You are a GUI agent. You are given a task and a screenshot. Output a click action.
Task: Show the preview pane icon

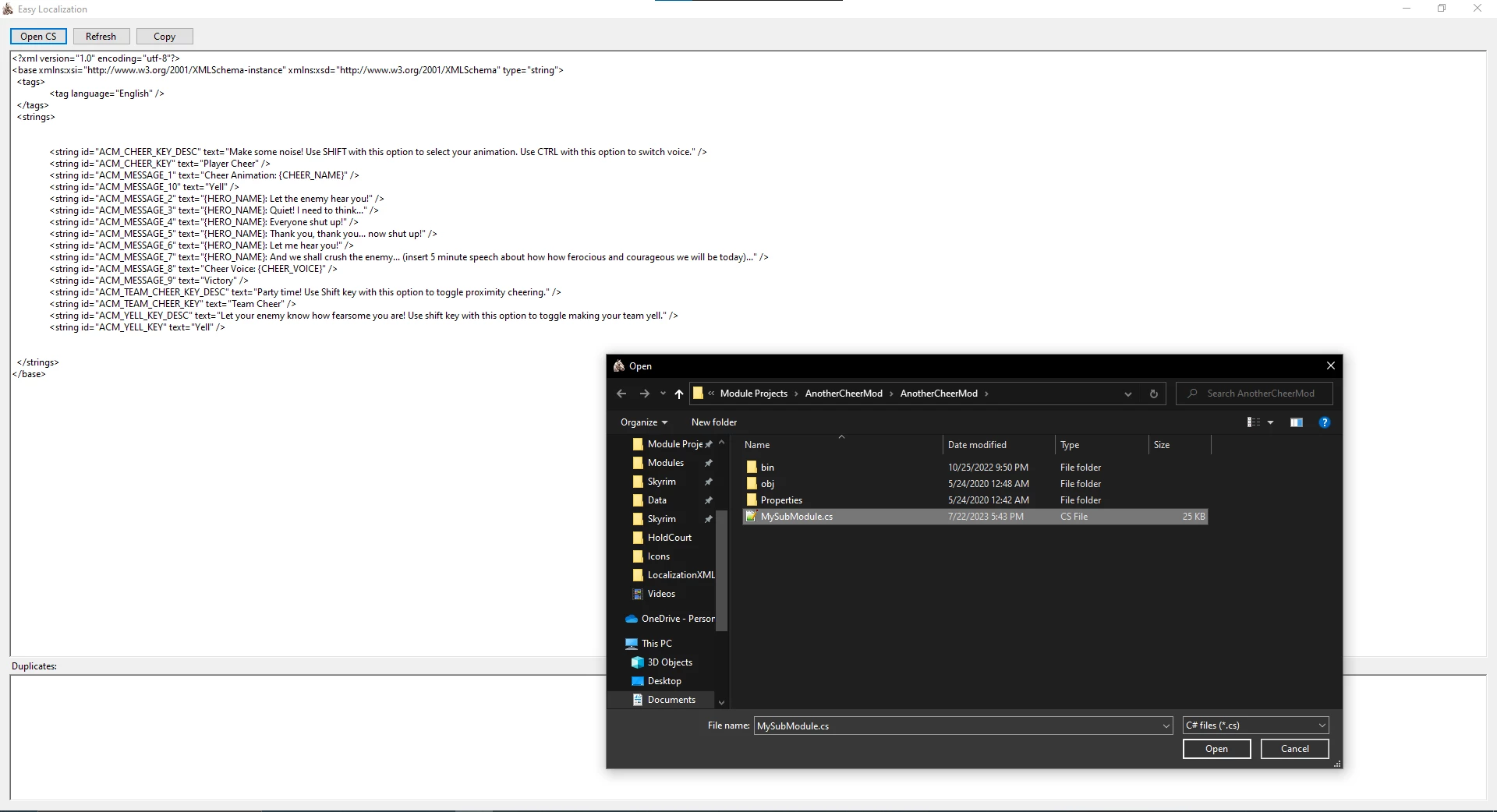tap(1297, 422)
